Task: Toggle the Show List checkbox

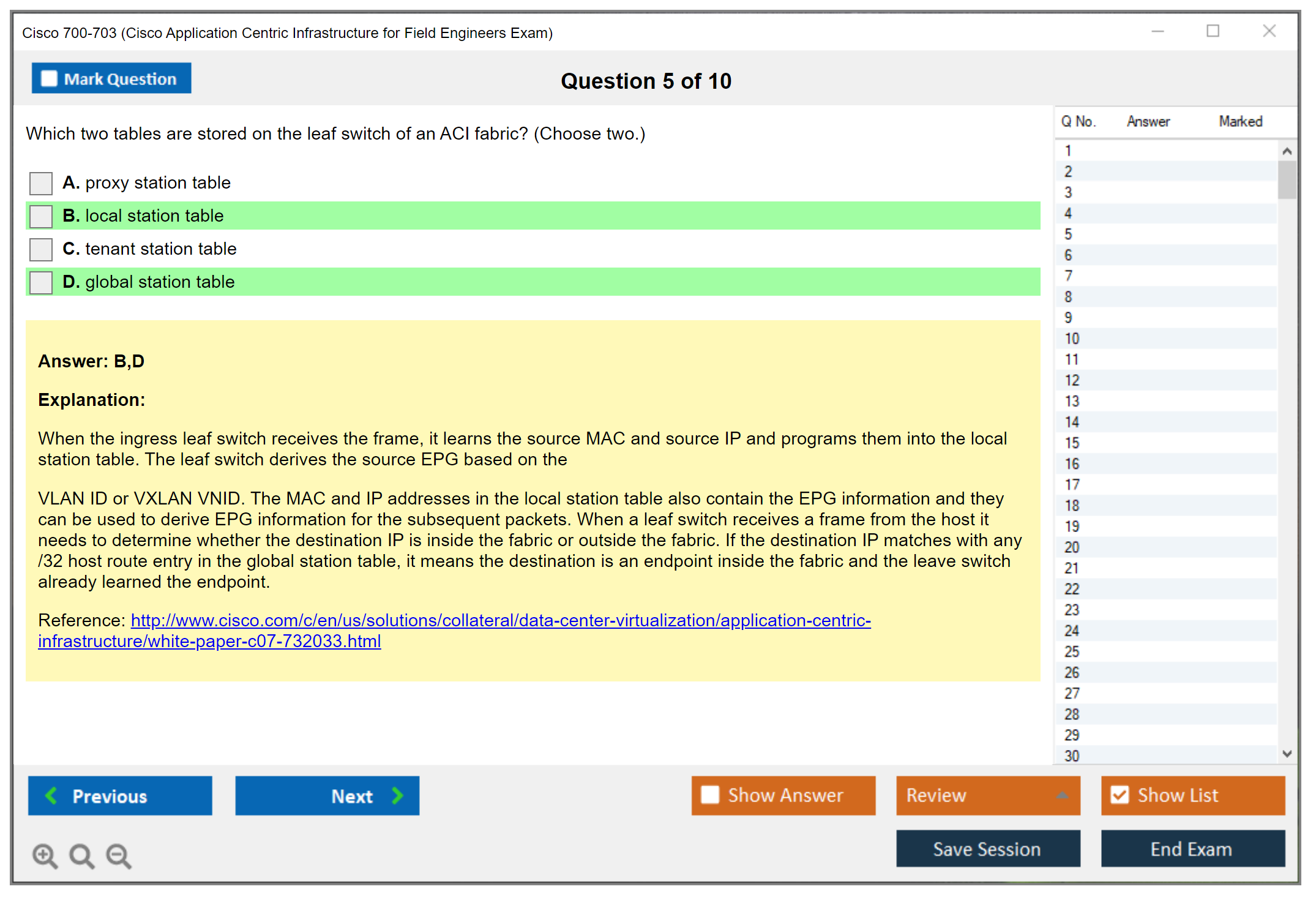Action: tap(1120, 795)
